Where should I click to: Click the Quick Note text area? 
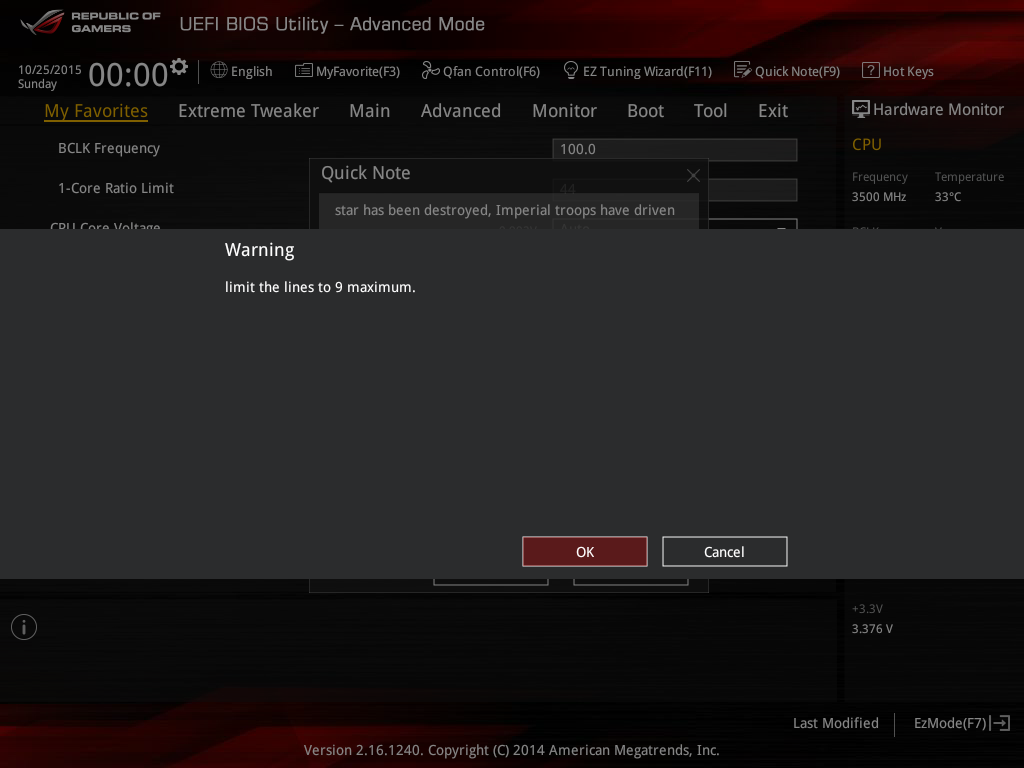pyautogui.click(x=509, y=211)
